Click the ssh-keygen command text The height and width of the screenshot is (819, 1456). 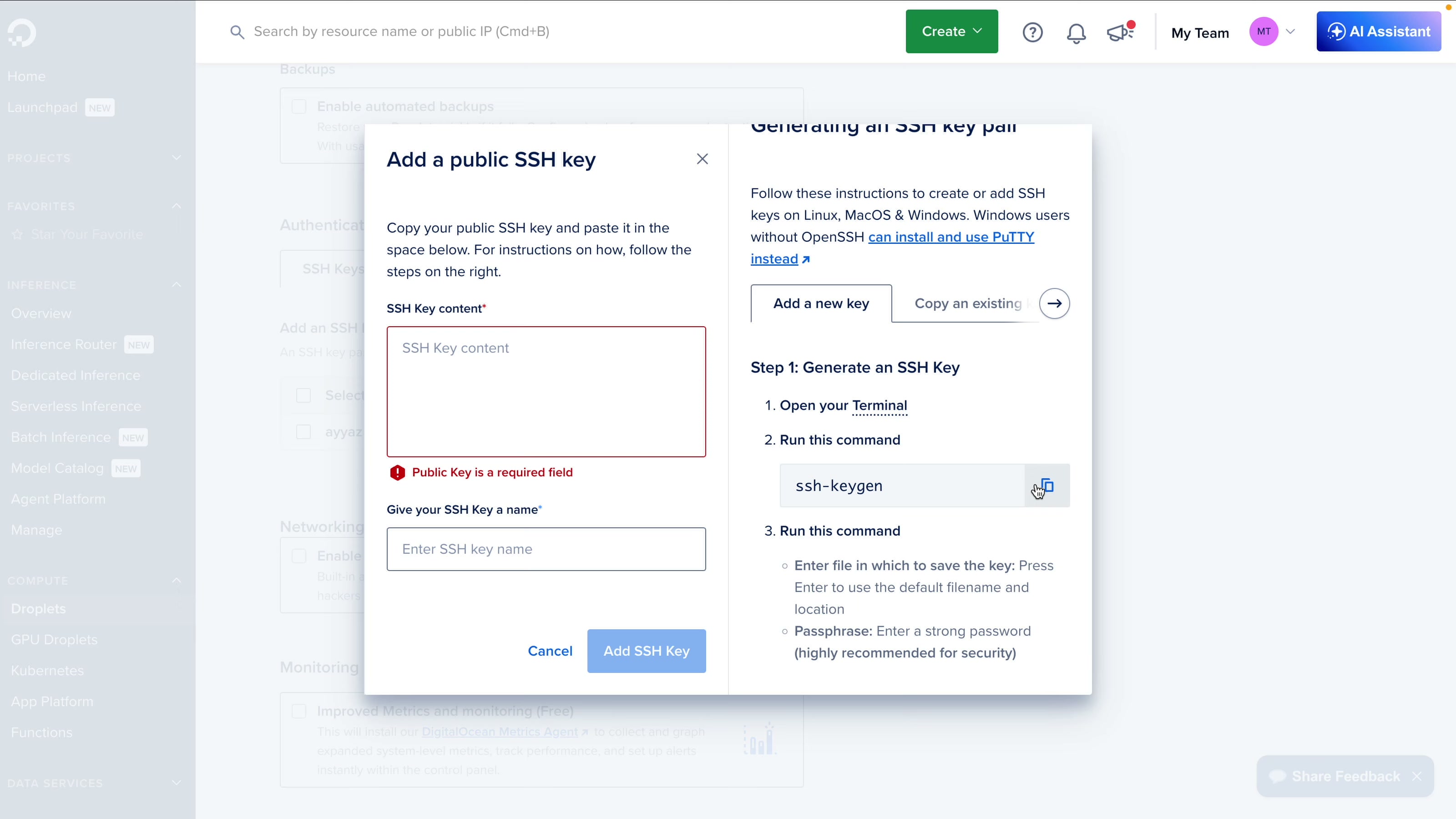[x=839, y=486]
